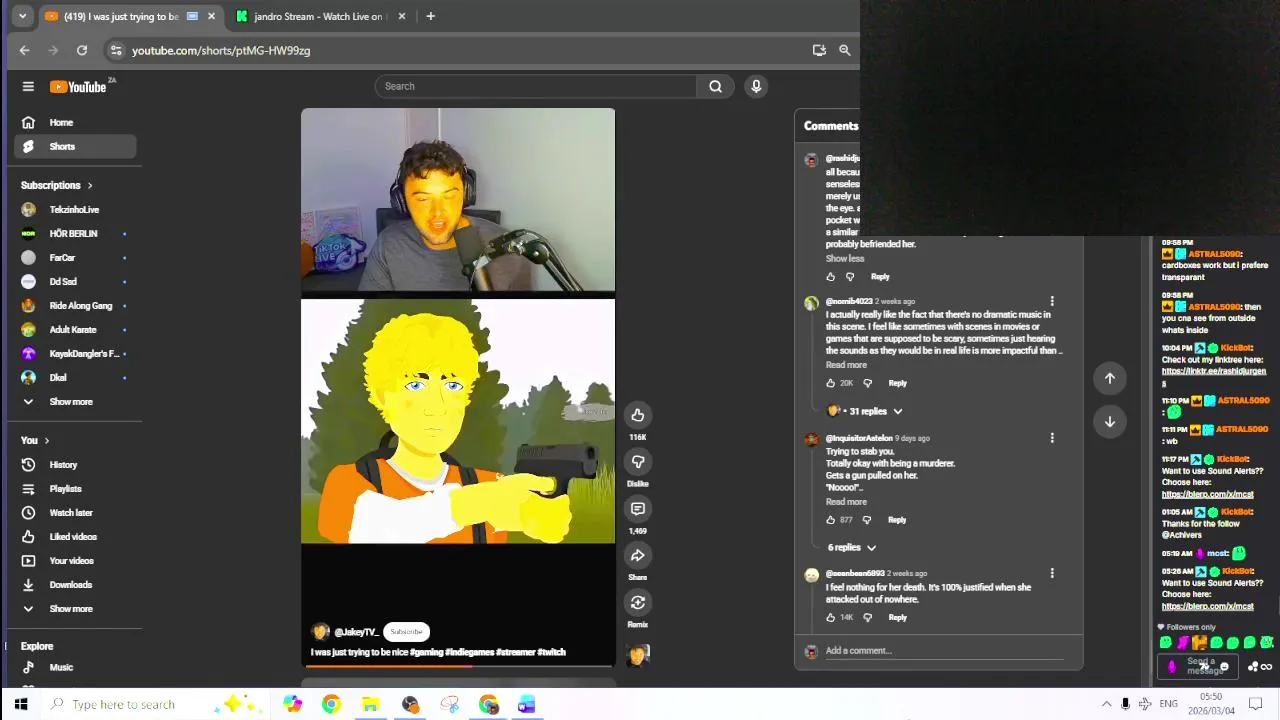
Task: Focus the YouTube search field
Action: click(536, 86)
